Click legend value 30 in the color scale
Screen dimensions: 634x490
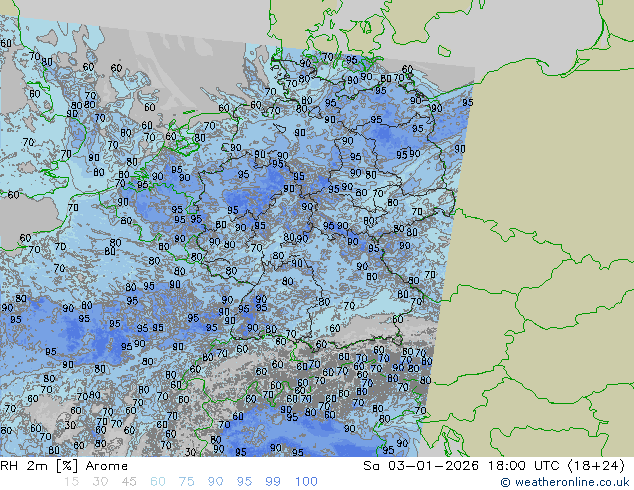tap(100, 482)
